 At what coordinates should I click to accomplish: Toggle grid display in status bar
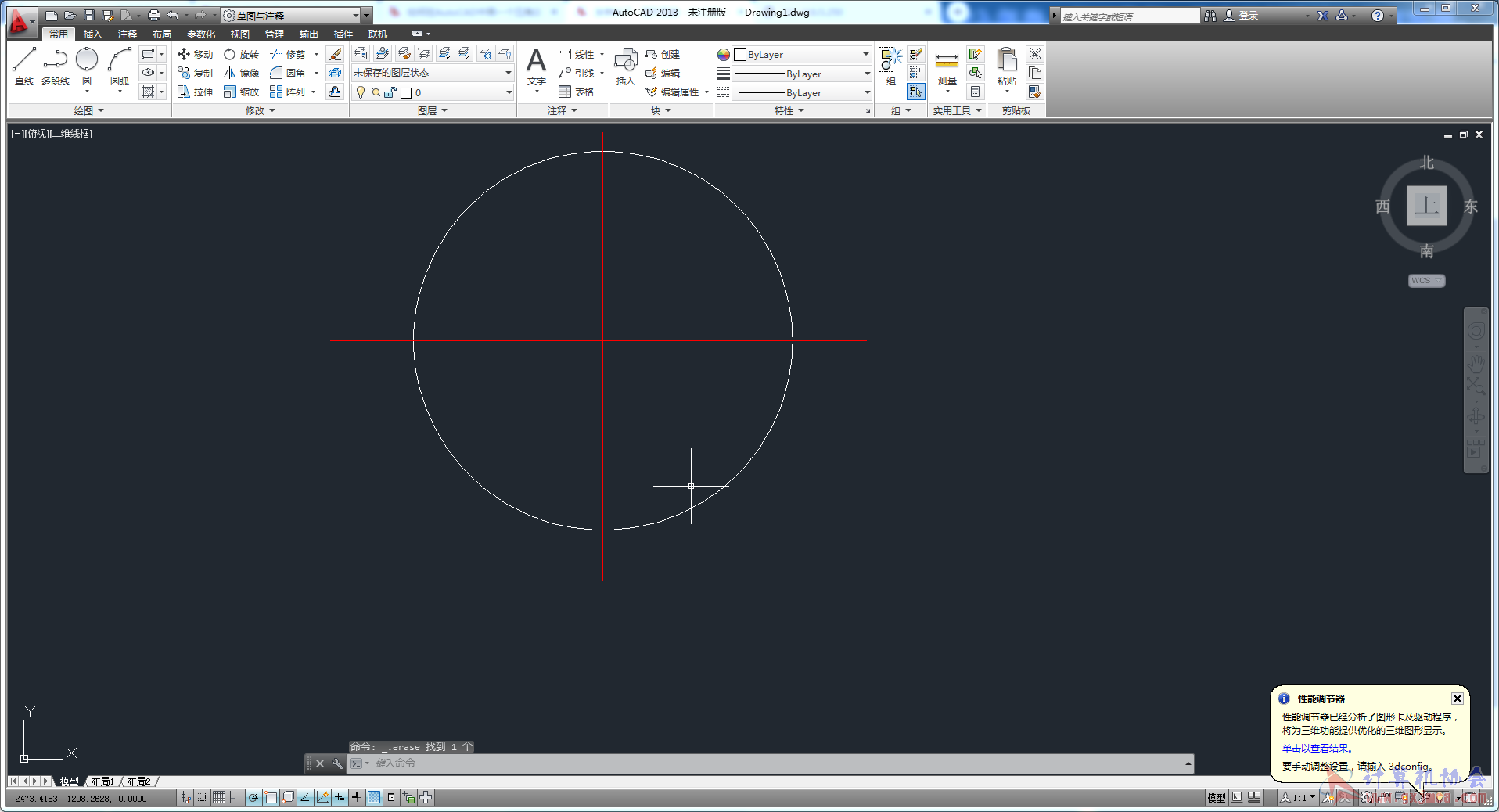[x=219, y=797]
